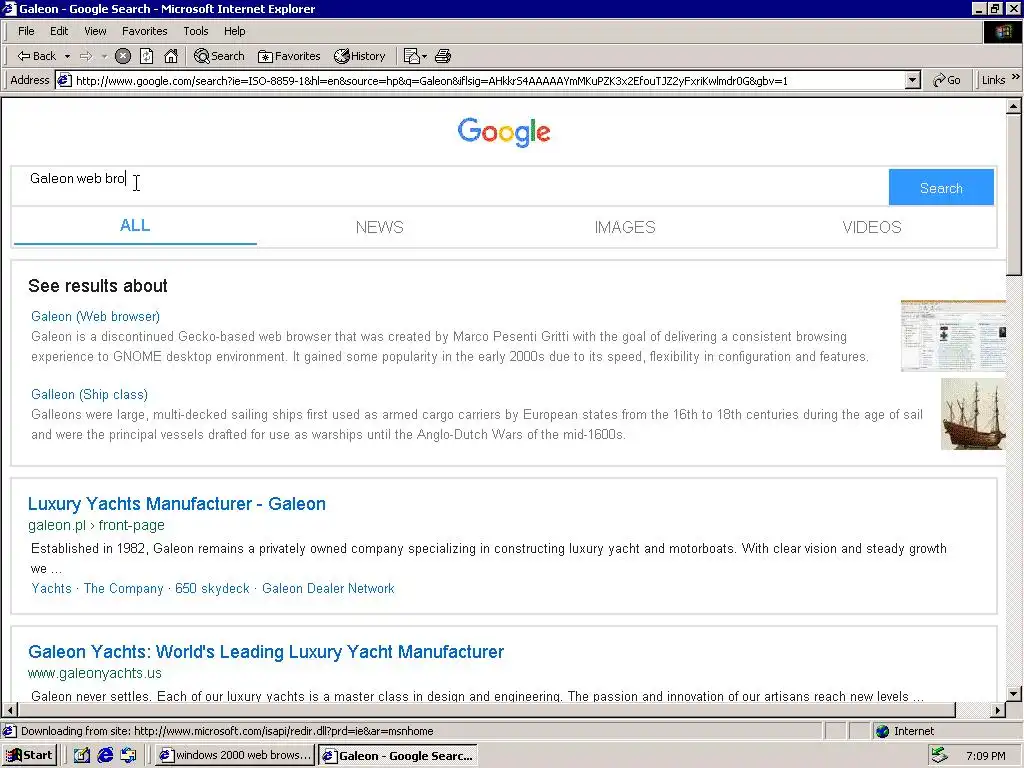The width and height of the screenshot is (1024, 768).
Task: Open the Galeon (Web browser) link
Action: (95, 317)
